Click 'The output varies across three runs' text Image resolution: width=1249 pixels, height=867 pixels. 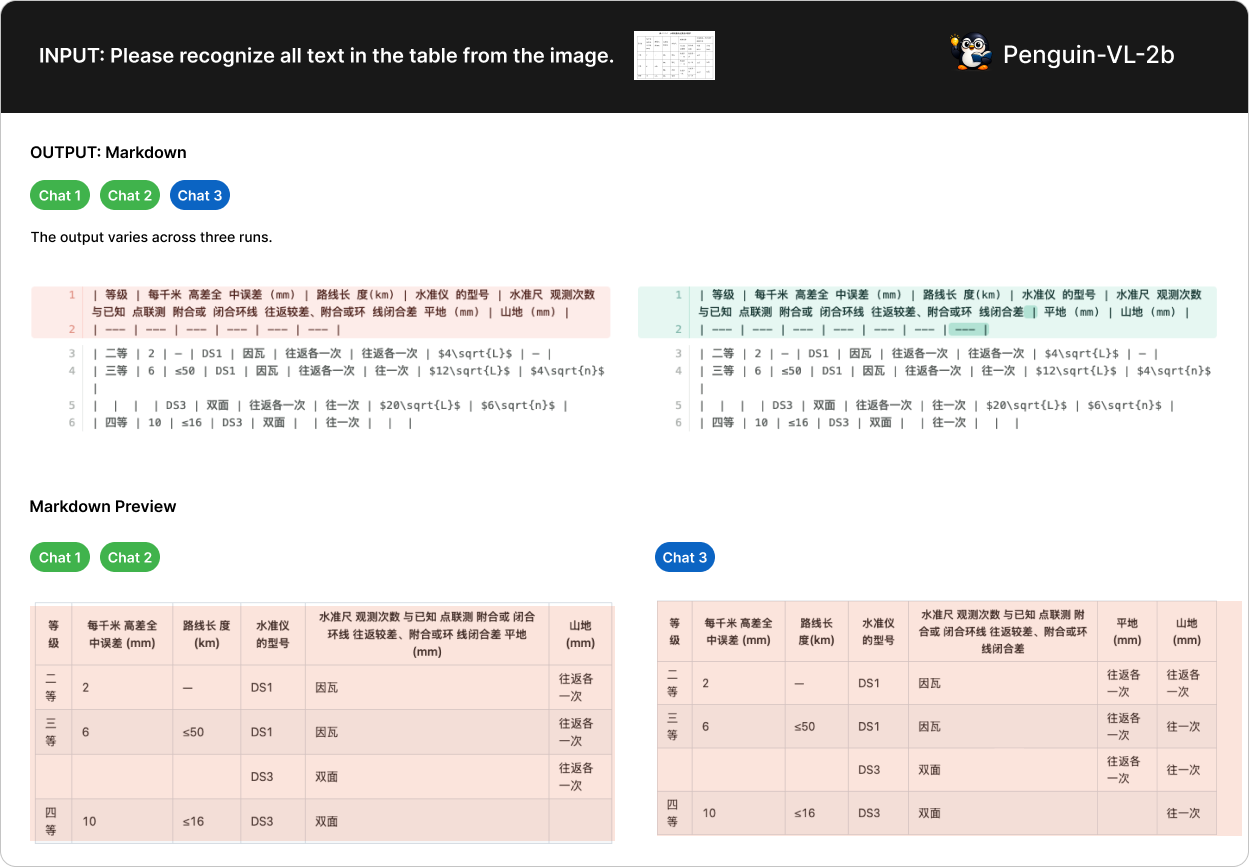[151, 237]
